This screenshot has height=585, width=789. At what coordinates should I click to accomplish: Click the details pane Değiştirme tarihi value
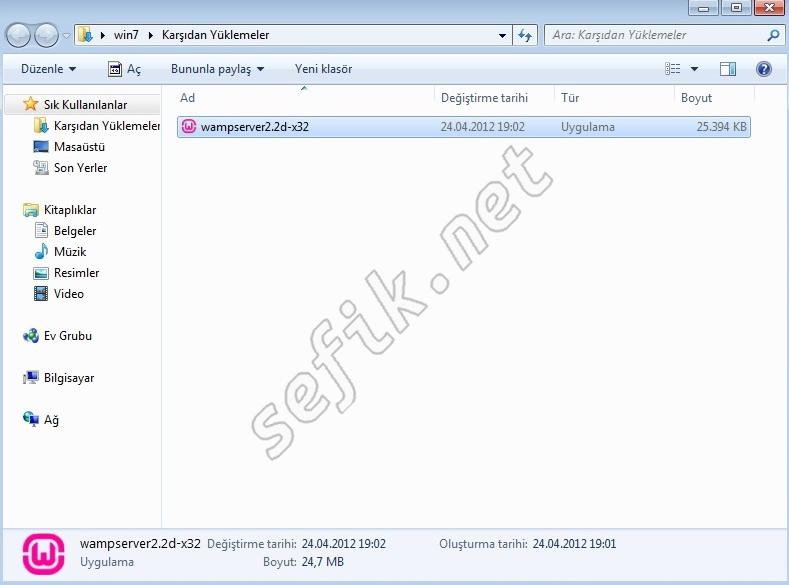click(x=344, y=544)
